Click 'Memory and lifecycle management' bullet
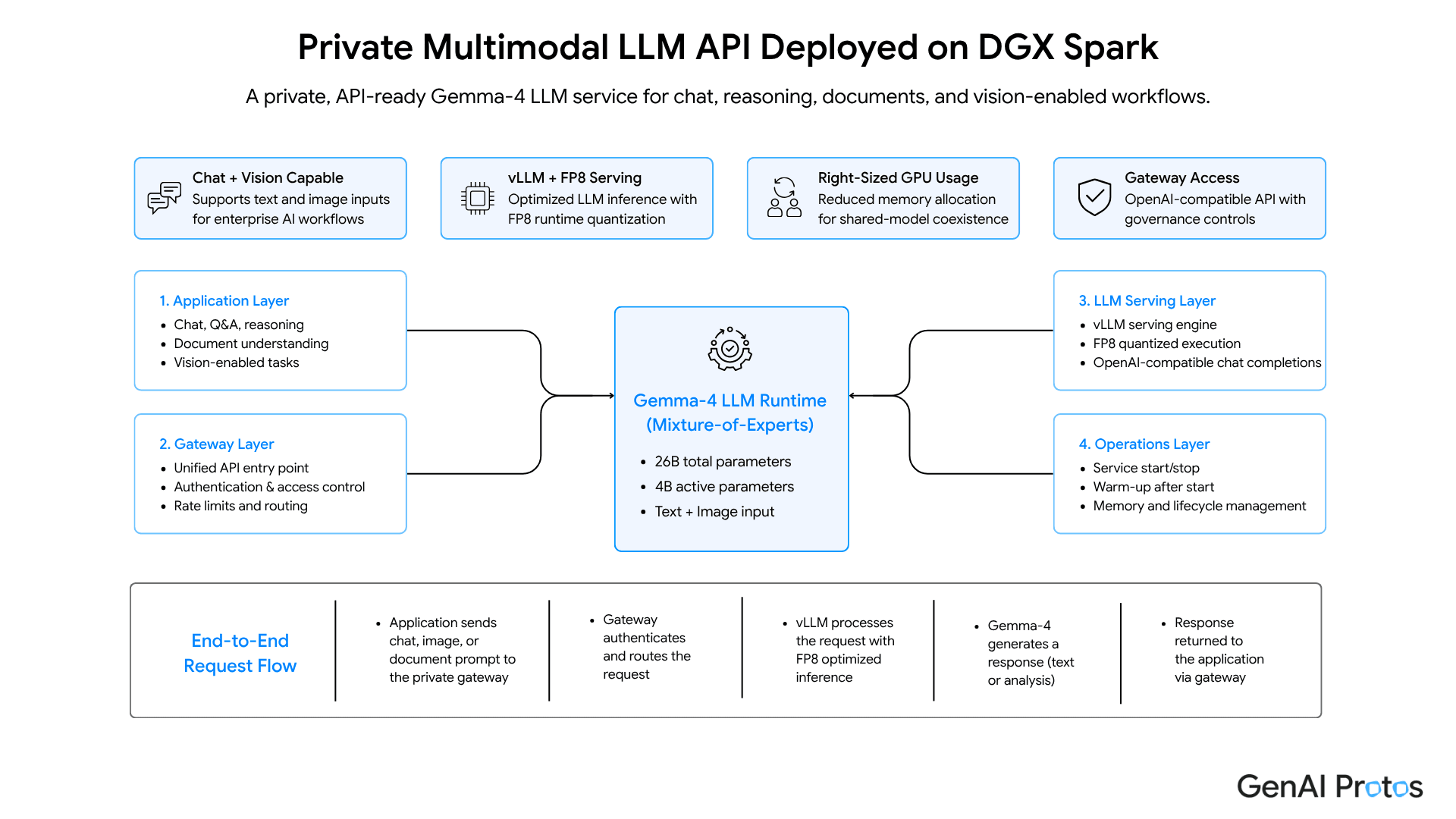Image resolution: width=1456 pixels, height=819 pixels. (1199, 506)
